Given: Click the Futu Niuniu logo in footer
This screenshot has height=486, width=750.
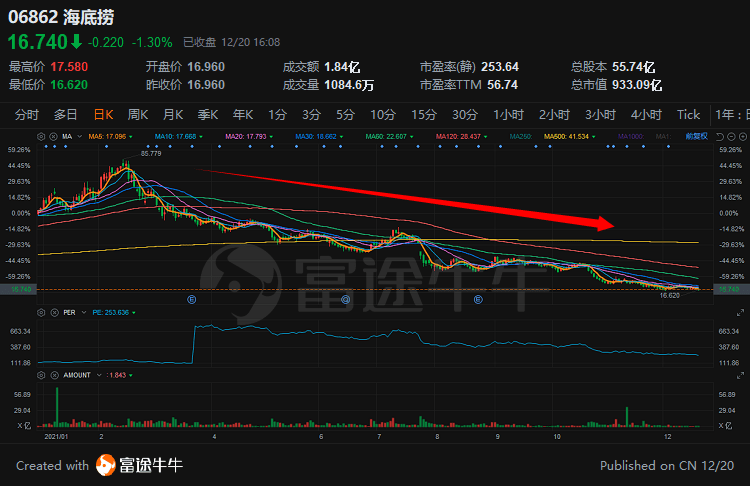Looking at the screenshot, I should point(139,465).
